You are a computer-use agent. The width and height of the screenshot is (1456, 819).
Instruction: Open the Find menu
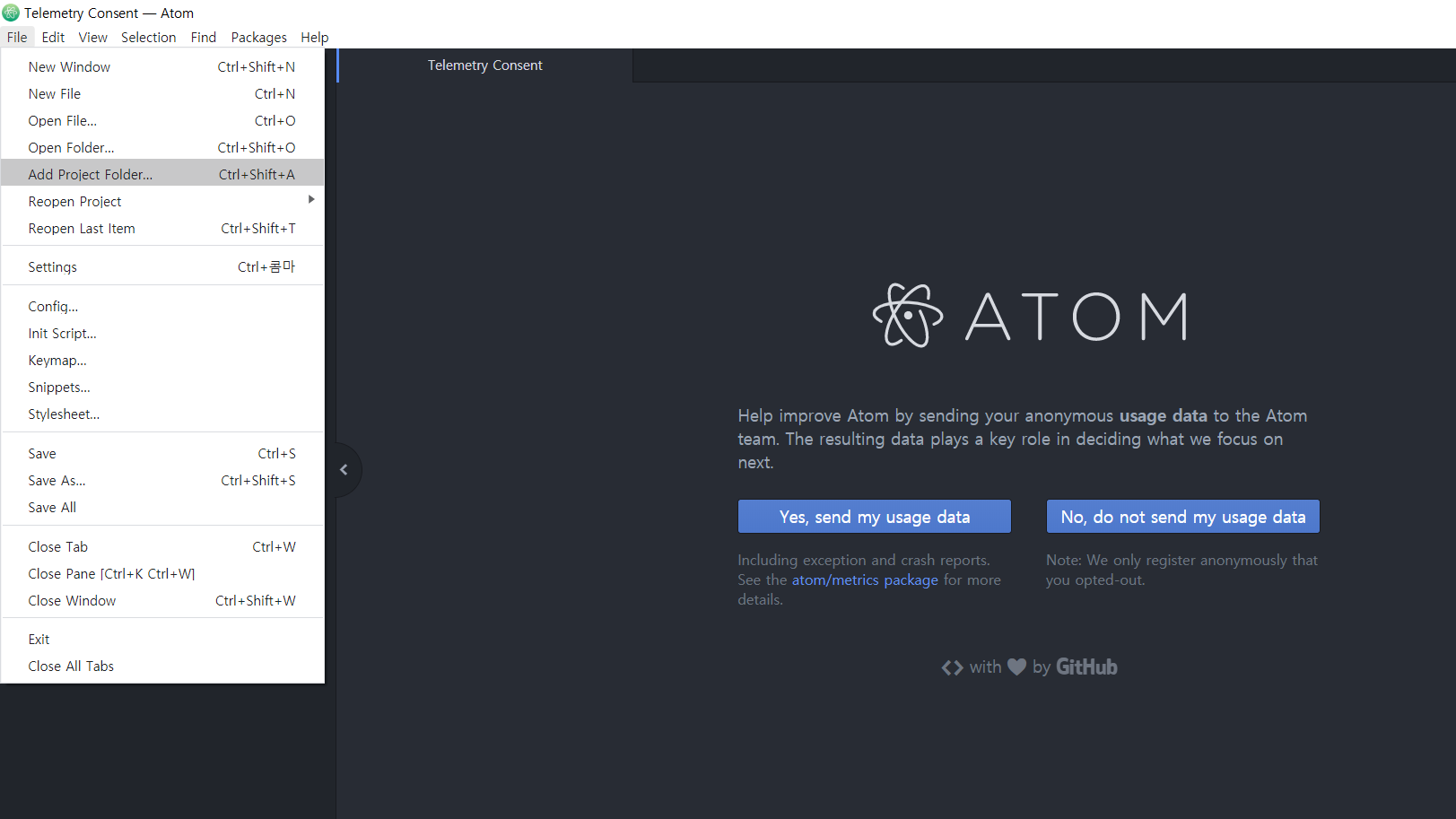204,37
